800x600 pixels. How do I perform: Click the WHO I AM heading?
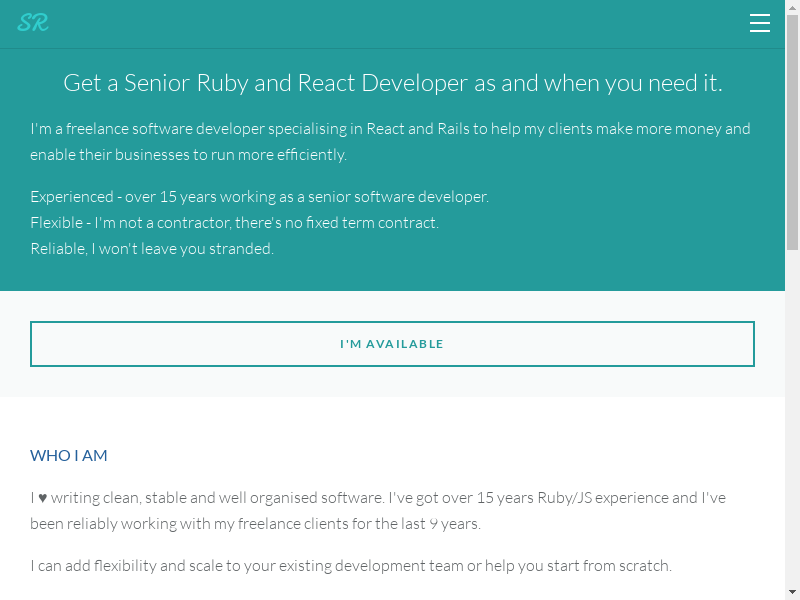[x=69, y=456]
